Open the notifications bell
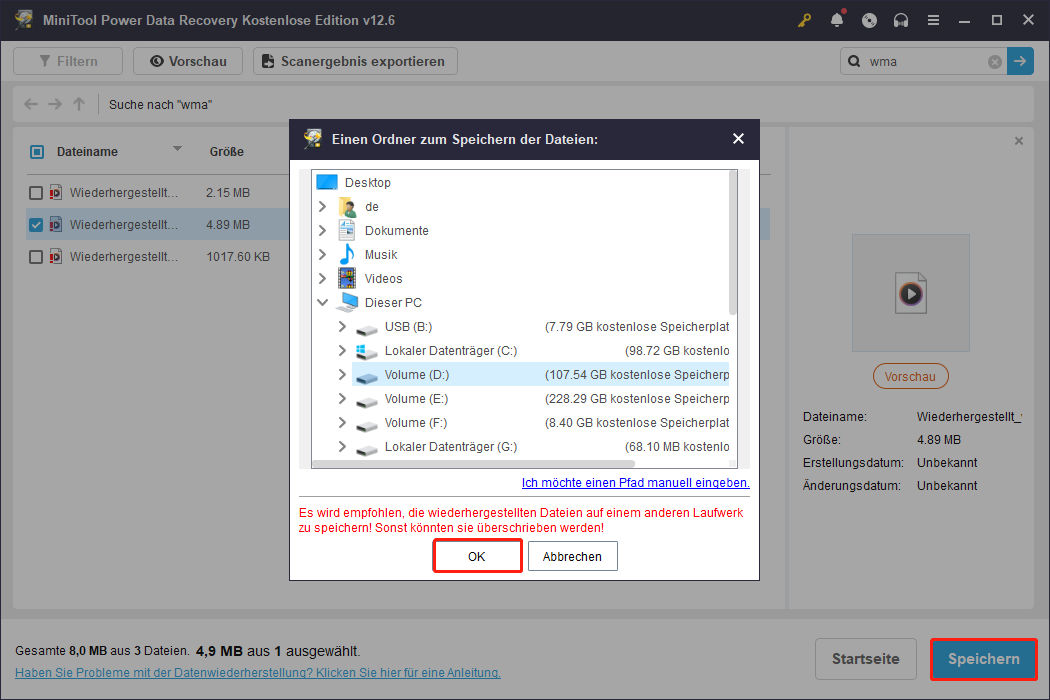The height and width of the screenshot is (700, 1050). tap(836, 20)
